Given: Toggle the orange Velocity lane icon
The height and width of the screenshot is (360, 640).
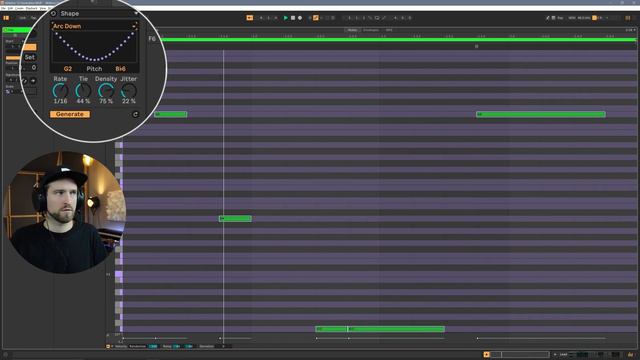Looking at the screenshot, I should (108, 347).
